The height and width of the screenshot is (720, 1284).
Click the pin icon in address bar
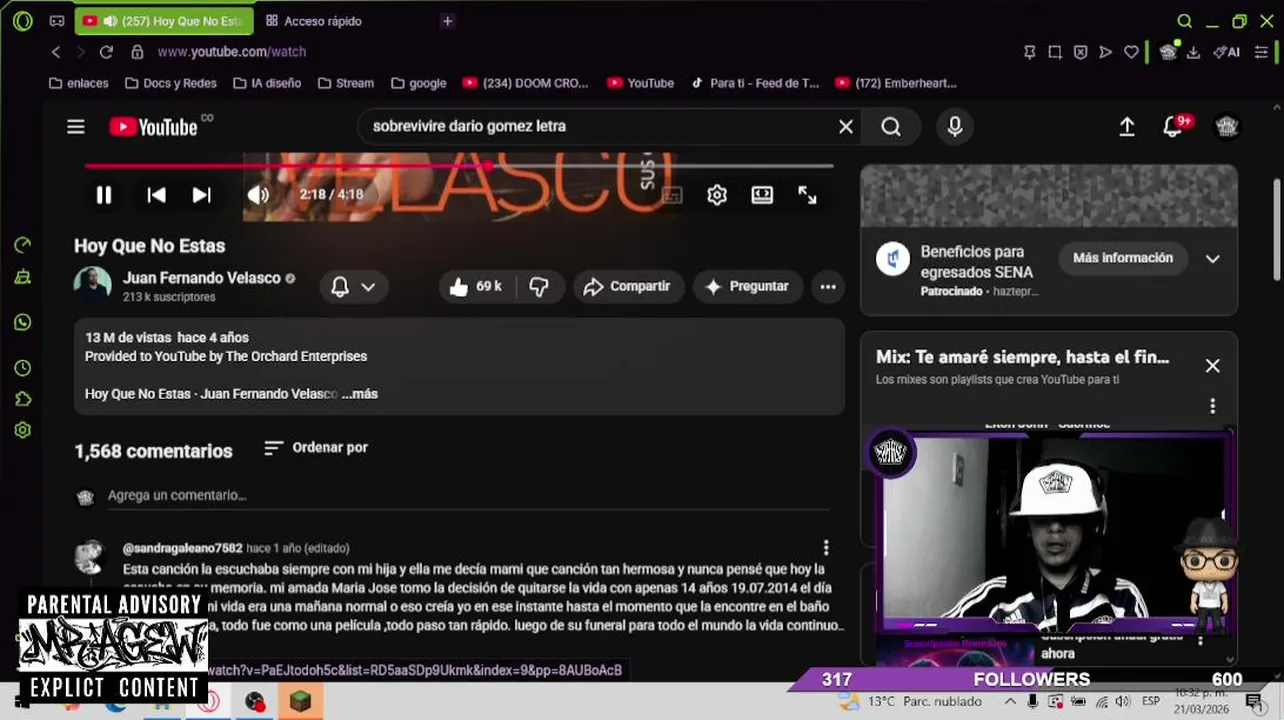coord(1030,52)
